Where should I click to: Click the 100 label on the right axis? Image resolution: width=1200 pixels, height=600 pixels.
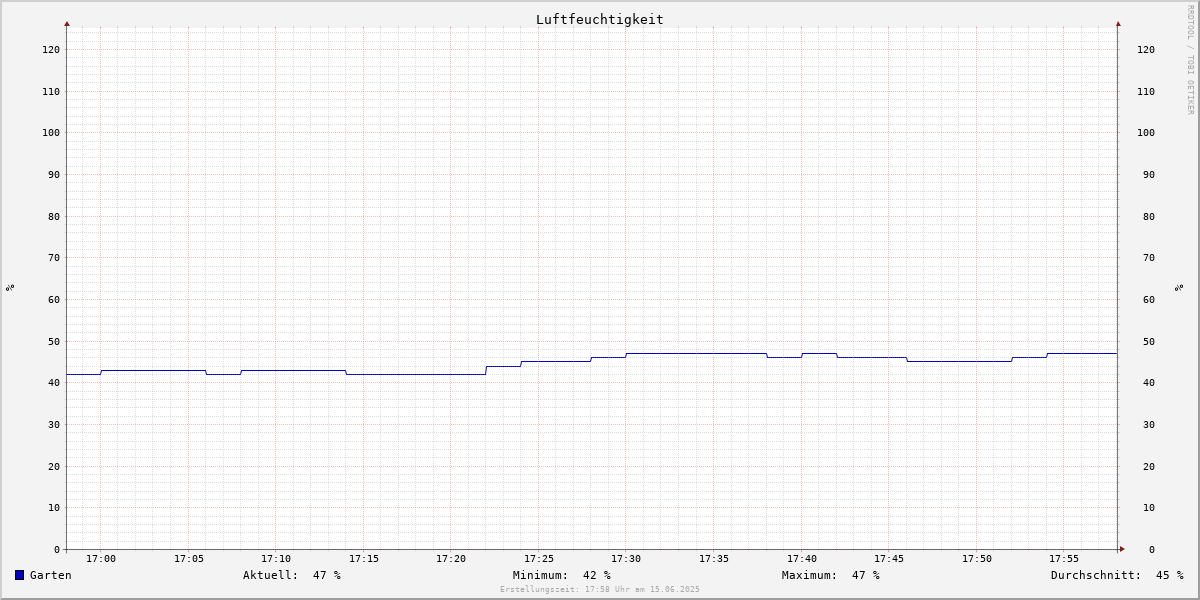[1146, 133]
